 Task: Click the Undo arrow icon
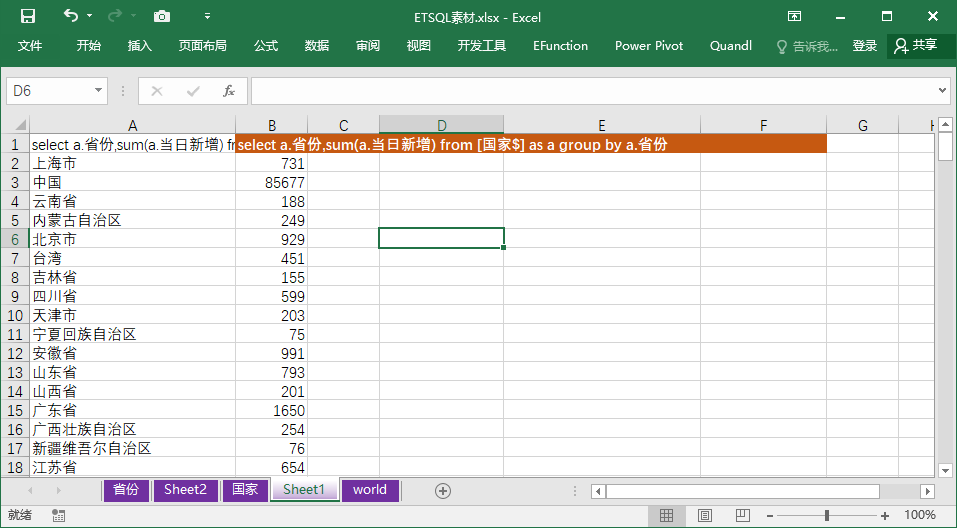pyautogui.click(x=70, y=17)
